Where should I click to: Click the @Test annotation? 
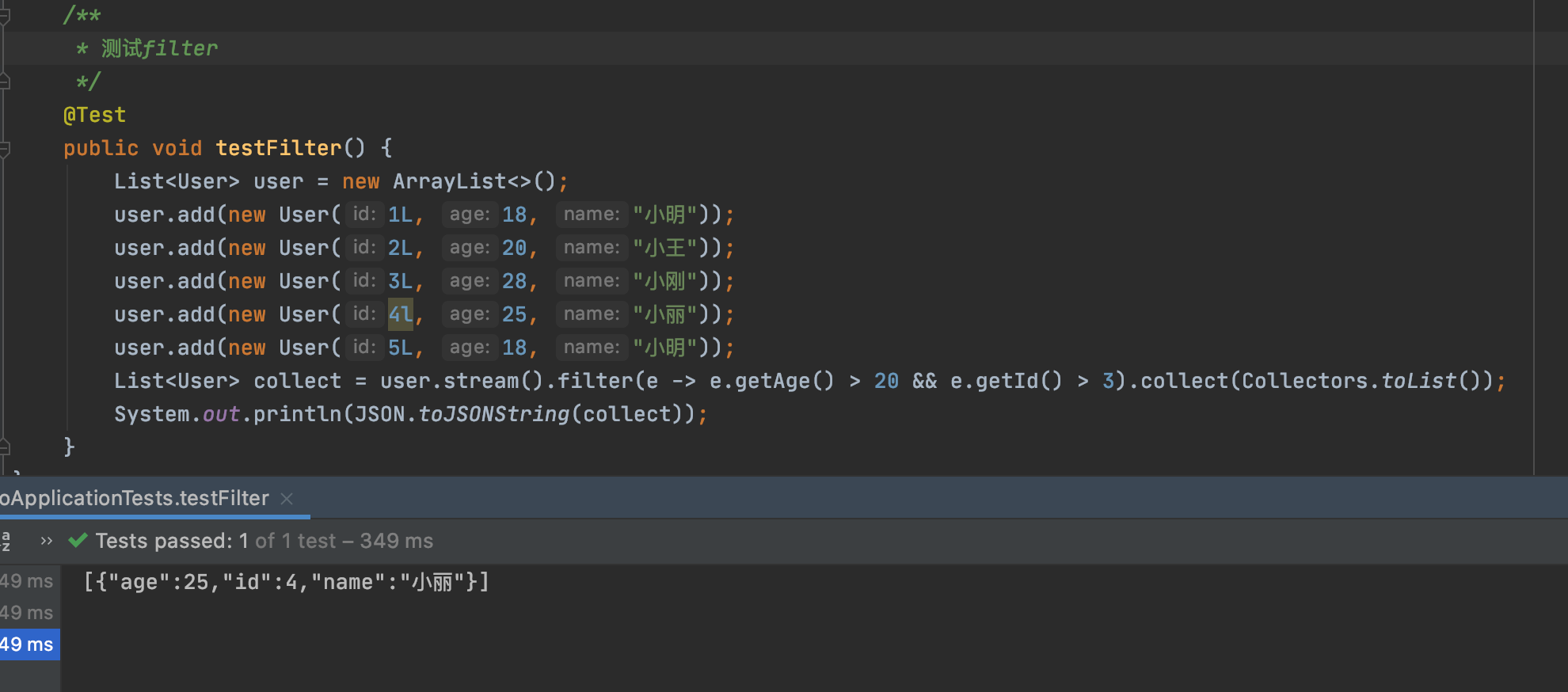94,115
